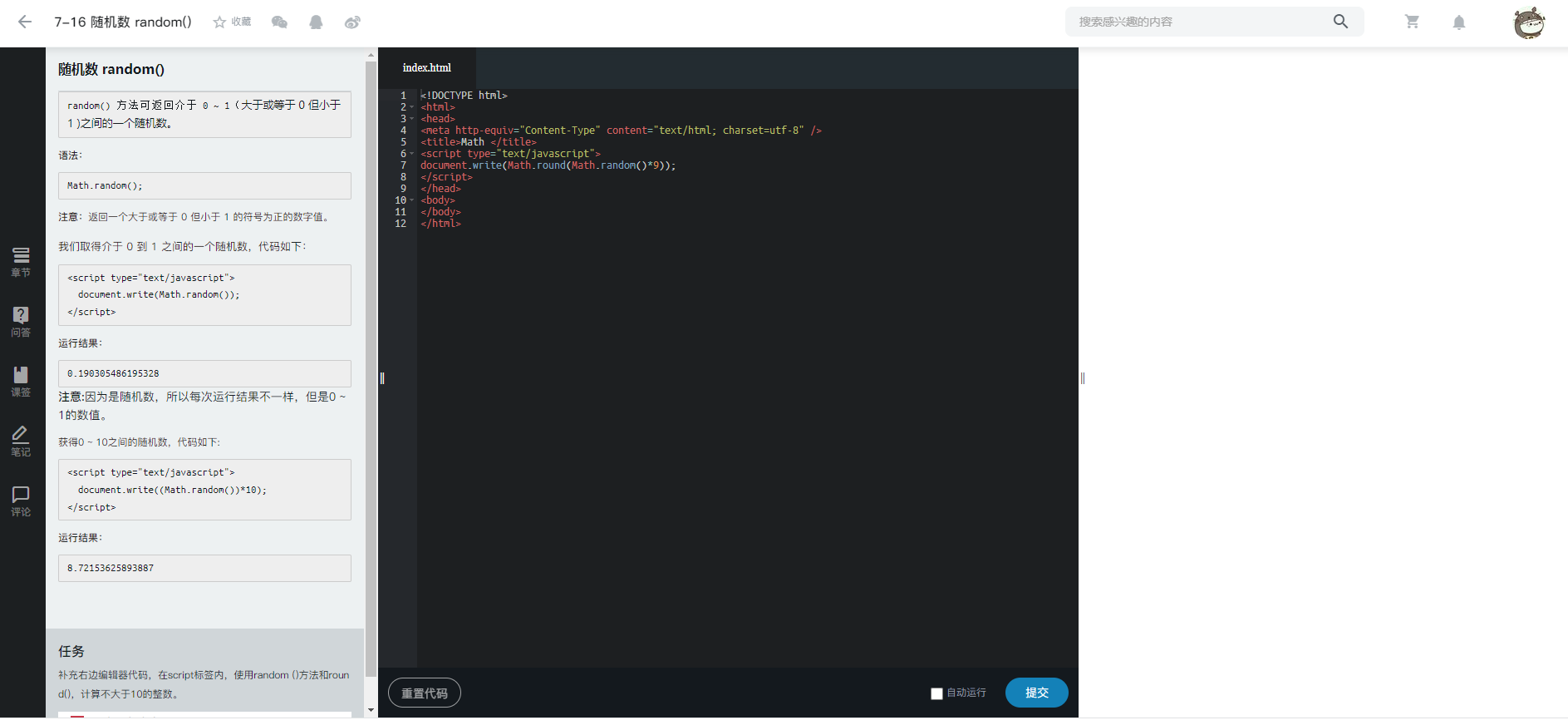Open the chapters (章节) sidebar panel
The width and height of the screenshot is (1568, 725).
[21, 262]
